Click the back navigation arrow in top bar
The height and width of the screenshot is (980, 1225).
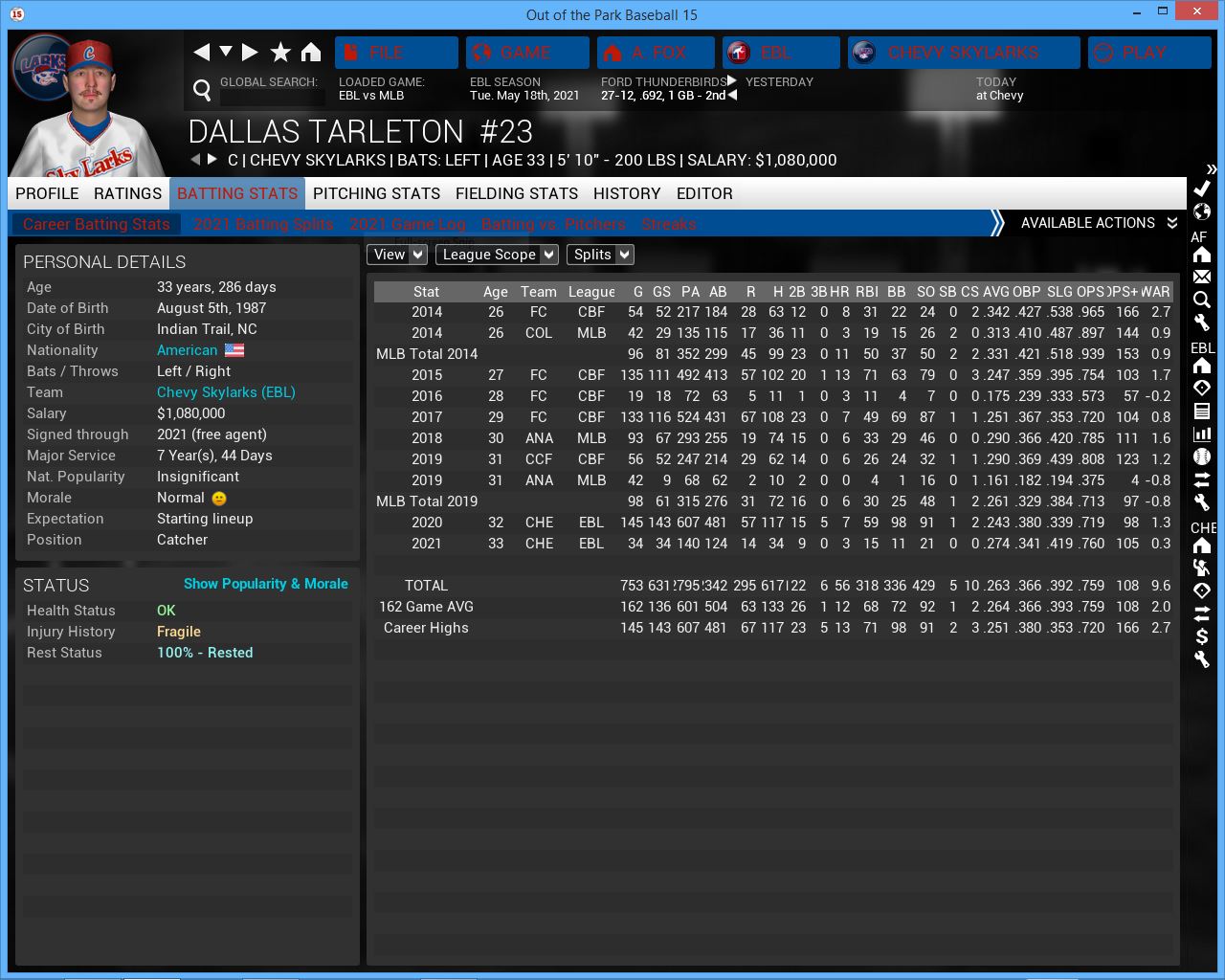(x=201, y=52)
